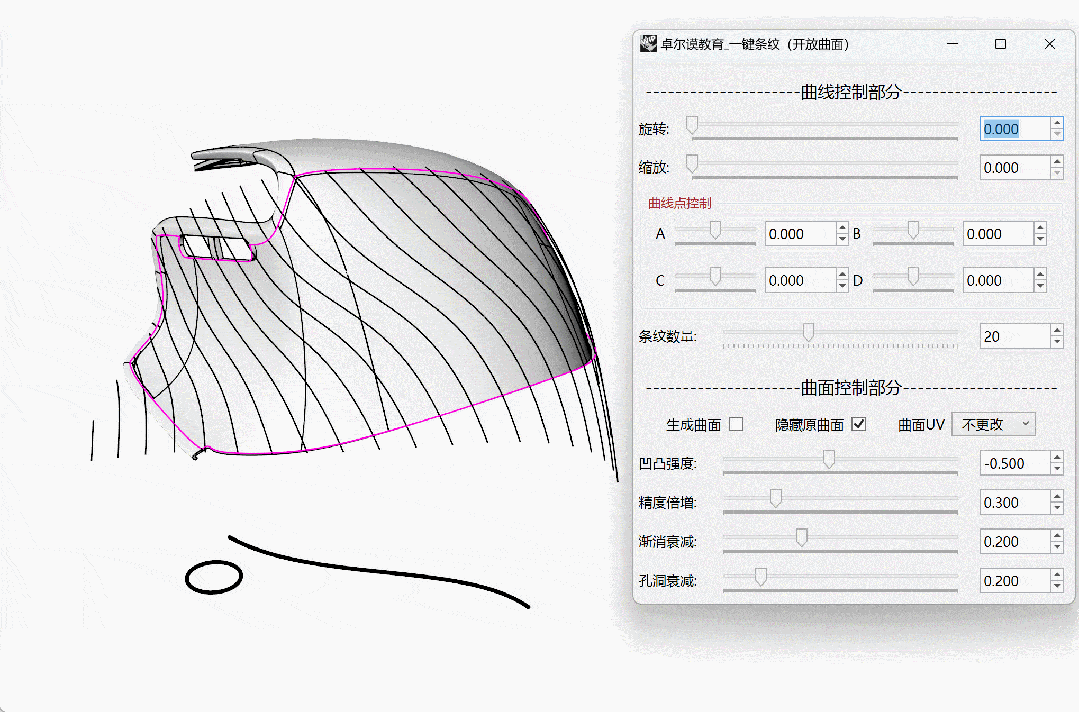Open the 曲面UV dropdown

click(993, 424)
